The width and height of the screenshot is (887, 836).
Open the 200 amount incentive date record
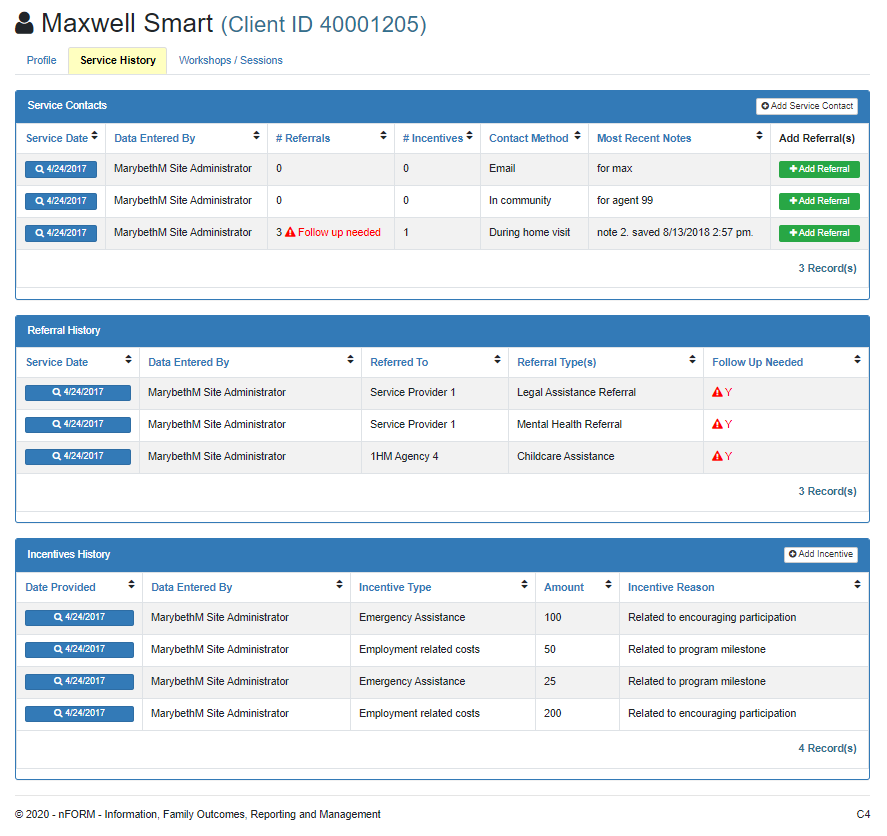(79, 714)
